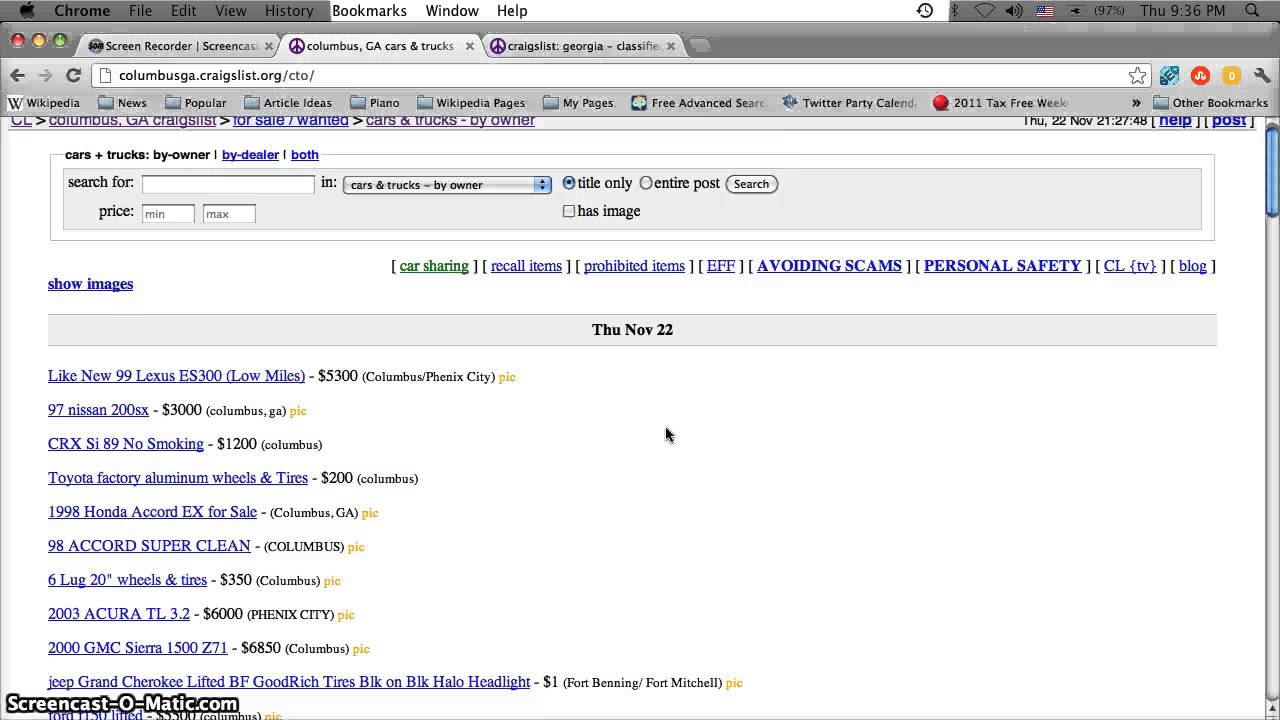Image resolution: width=1280 pixels, height=720 pixels.
Task: Open the Wikipedia Pages bookmarks folder
Action: pos(471,102)
